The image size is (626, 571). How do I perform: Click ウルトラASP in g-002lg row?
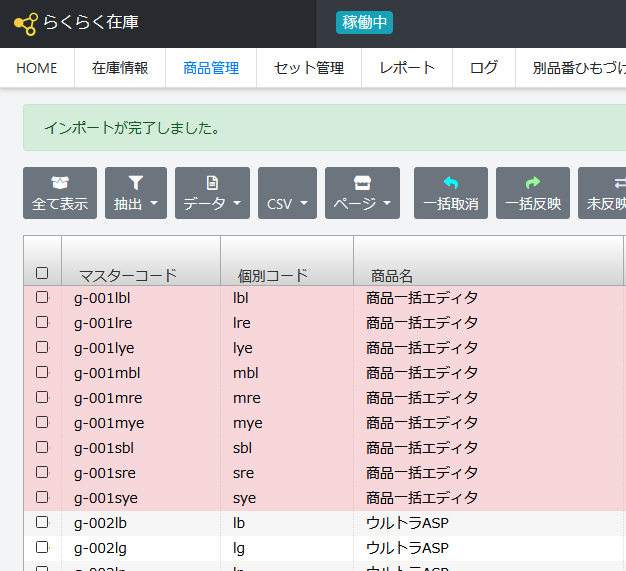point(407,548)
